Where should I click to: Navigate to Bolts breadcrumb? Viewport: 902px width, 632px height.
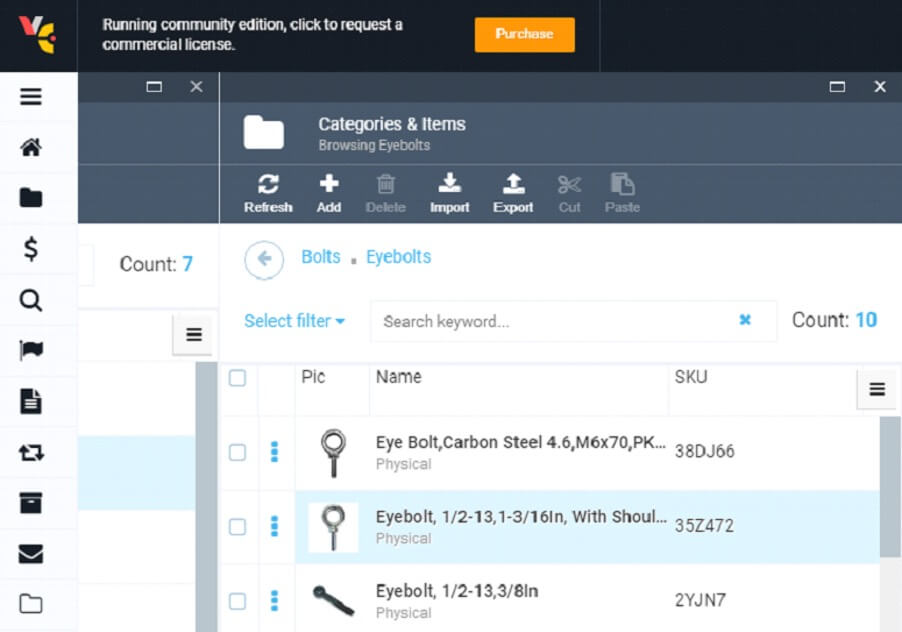pos(321,257)
